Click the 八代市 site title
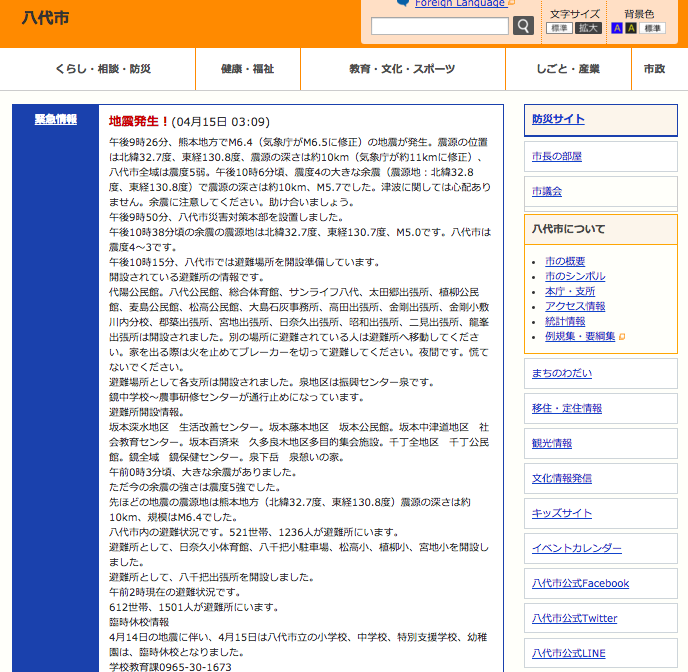This screenshot has height=672, width=688. 46,18
